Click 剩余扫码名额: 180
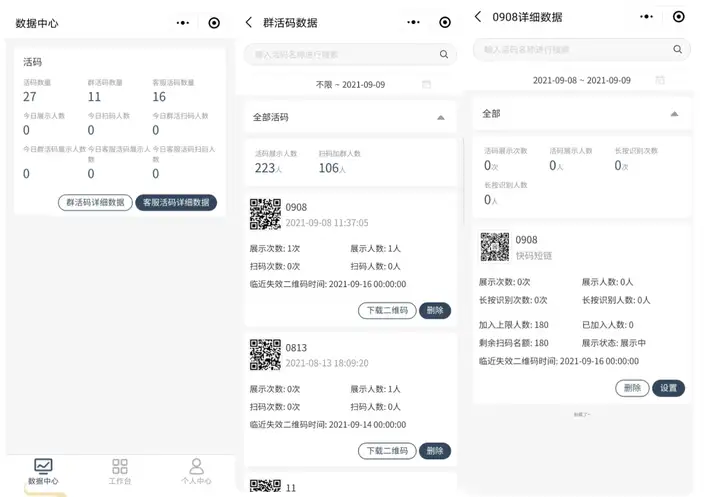 pos(513,343)
